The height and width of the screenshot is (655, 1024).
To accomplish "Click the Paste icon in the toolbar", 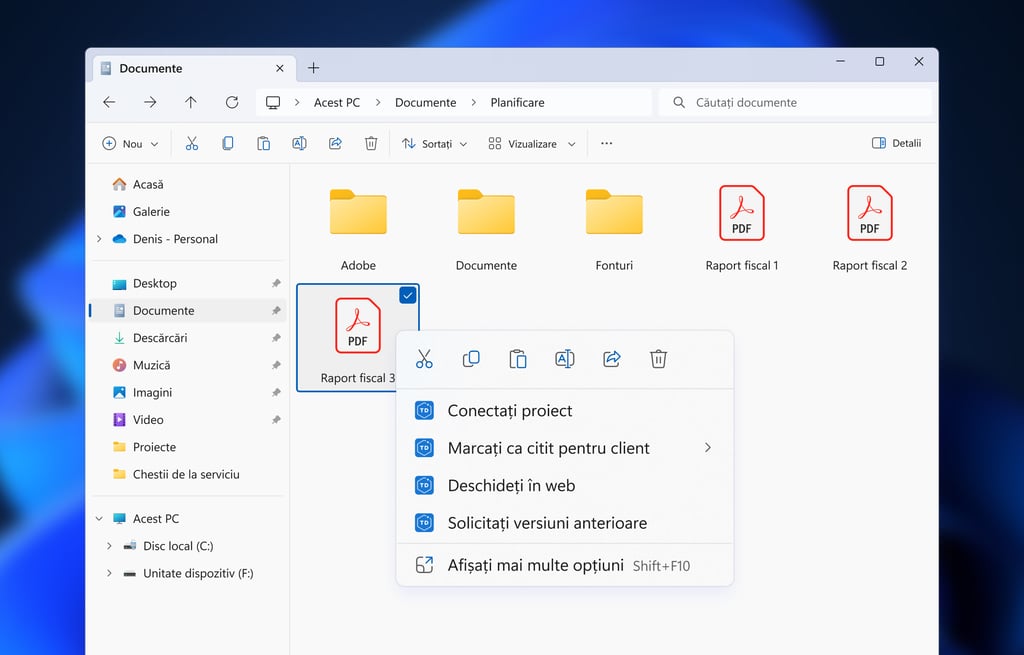I will coord(263,144).
